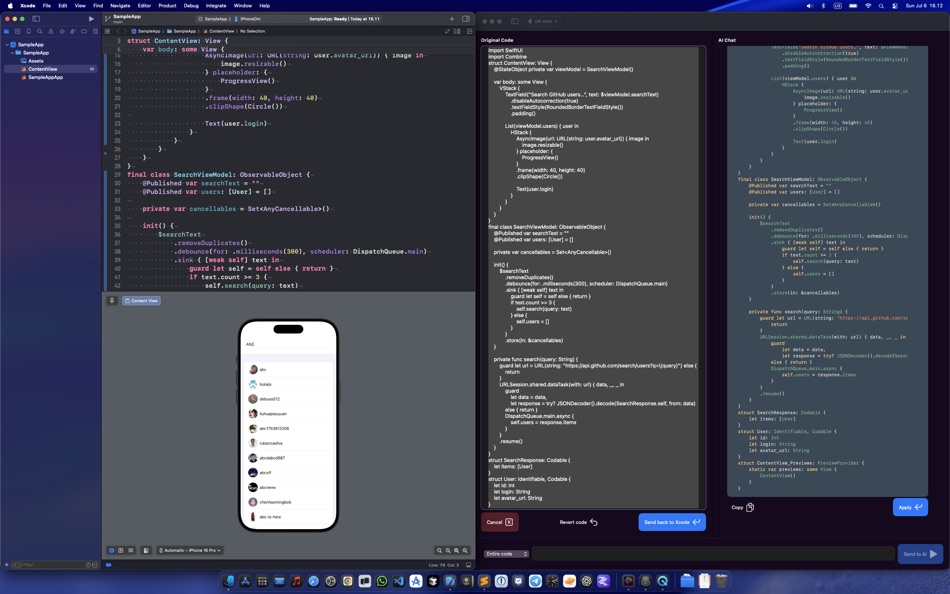Viewport: 950px width, 594px height.
Task: Run the SampleApp with the play button
Action: click(x=91, y=19)
